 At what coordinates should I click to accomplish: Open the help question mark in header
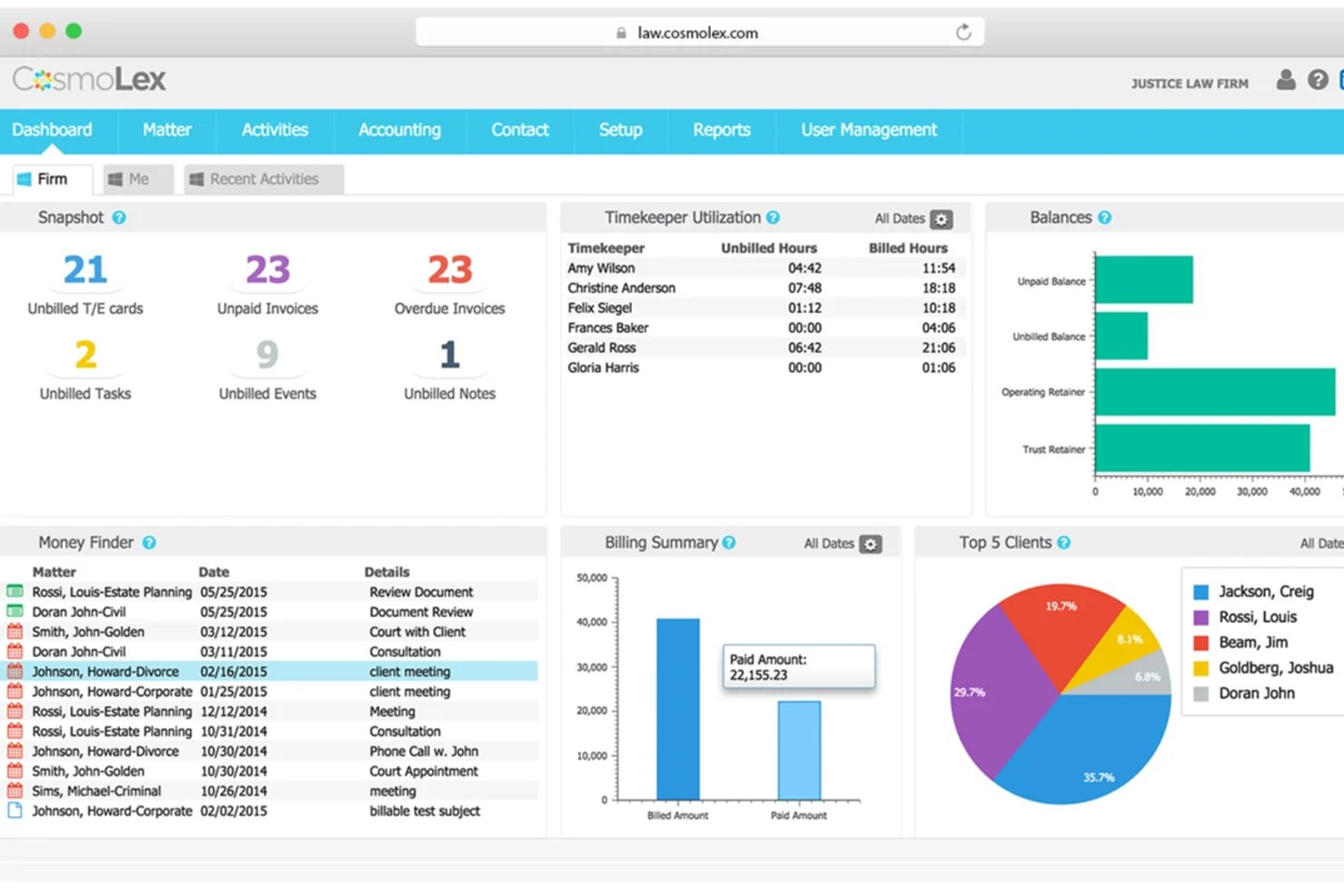[x=1318, y=80]
